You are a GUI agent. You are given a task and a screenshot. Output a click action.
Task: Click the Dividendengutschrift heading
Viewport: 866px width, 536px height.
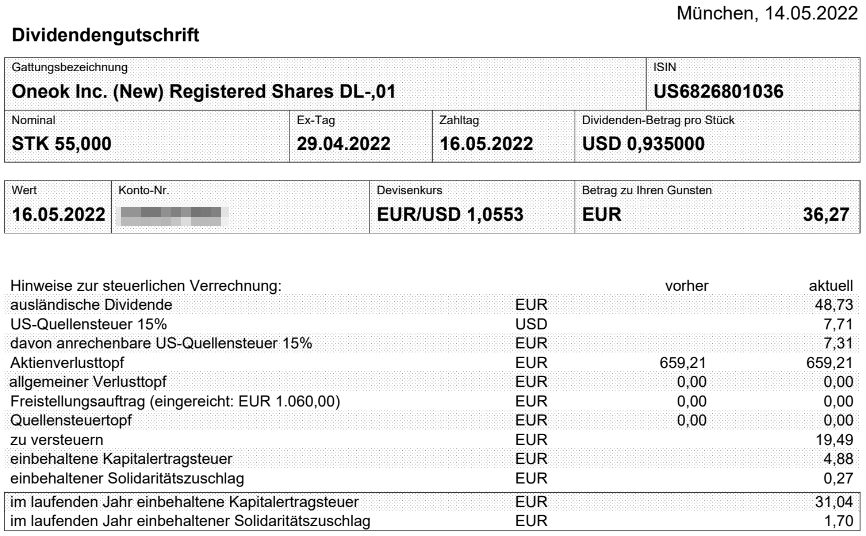(x=105, y=36)
